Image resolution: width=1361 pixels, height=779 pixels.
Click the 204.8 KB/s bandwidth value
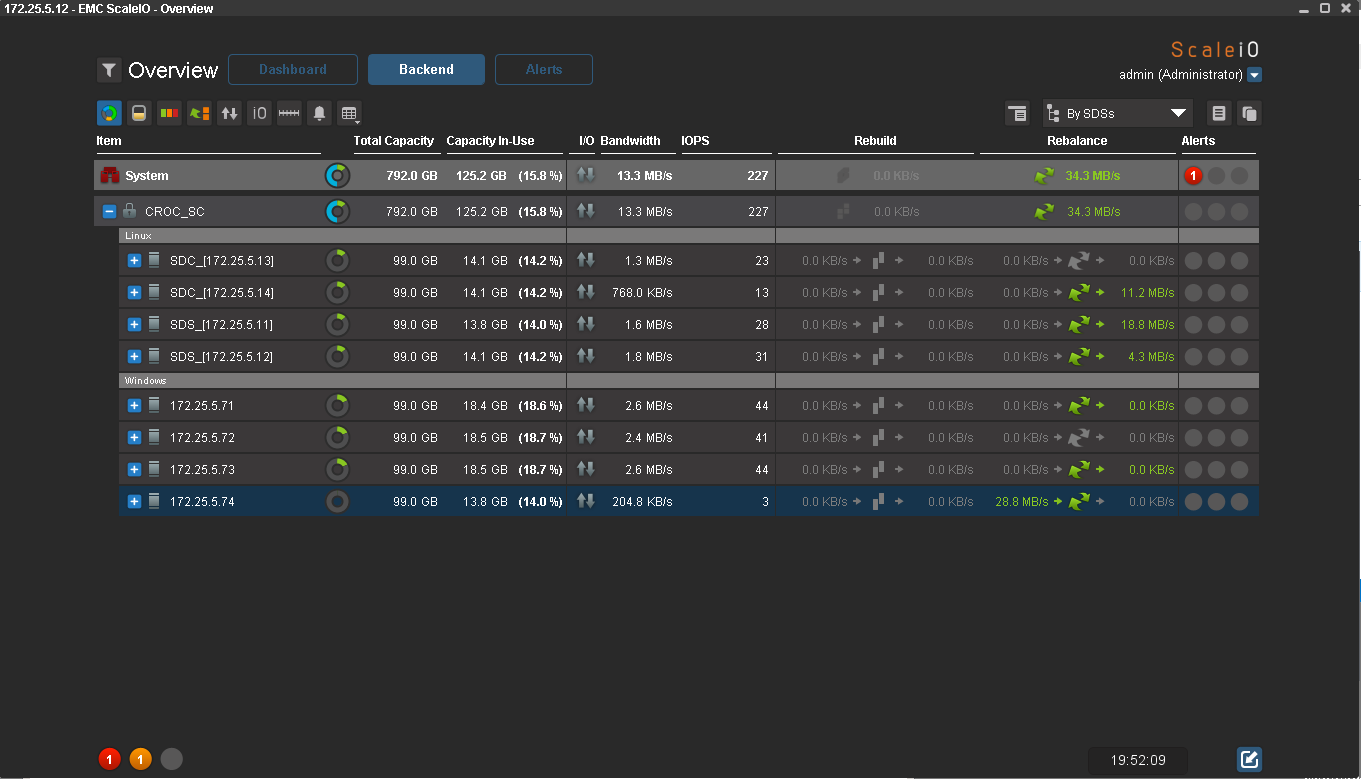642,502
